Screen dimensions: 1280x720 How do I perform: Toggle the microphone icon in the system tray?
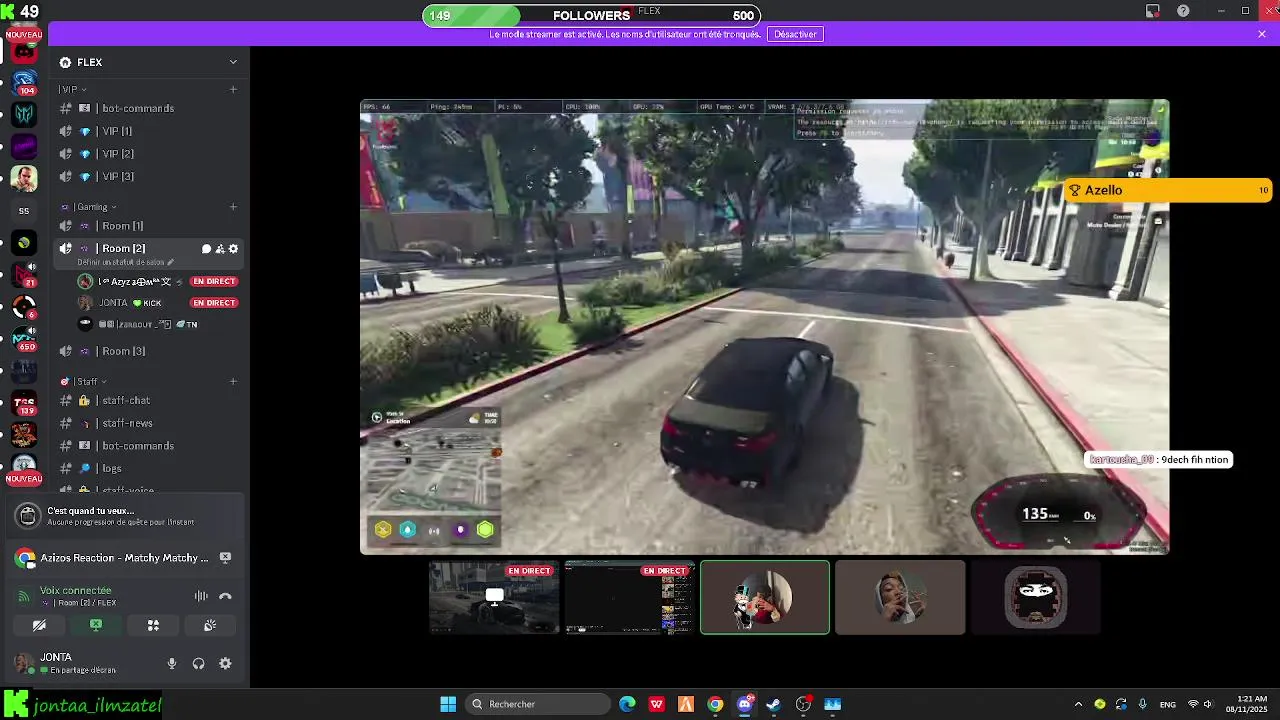[1142, 704]
